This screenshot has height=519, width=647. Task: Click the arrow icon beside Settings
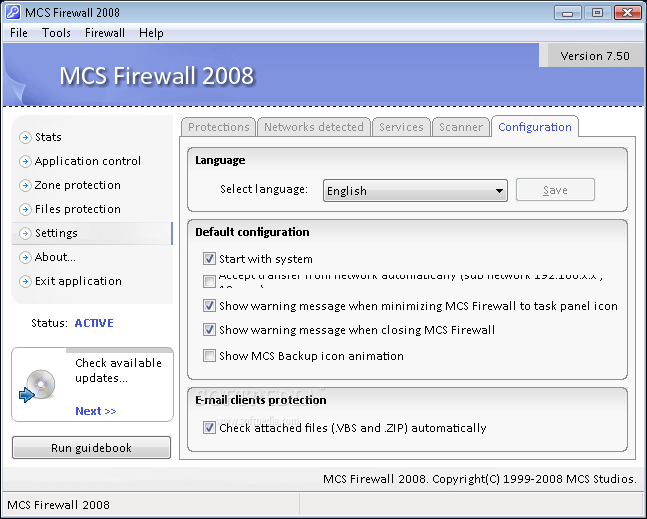(25, 233)
